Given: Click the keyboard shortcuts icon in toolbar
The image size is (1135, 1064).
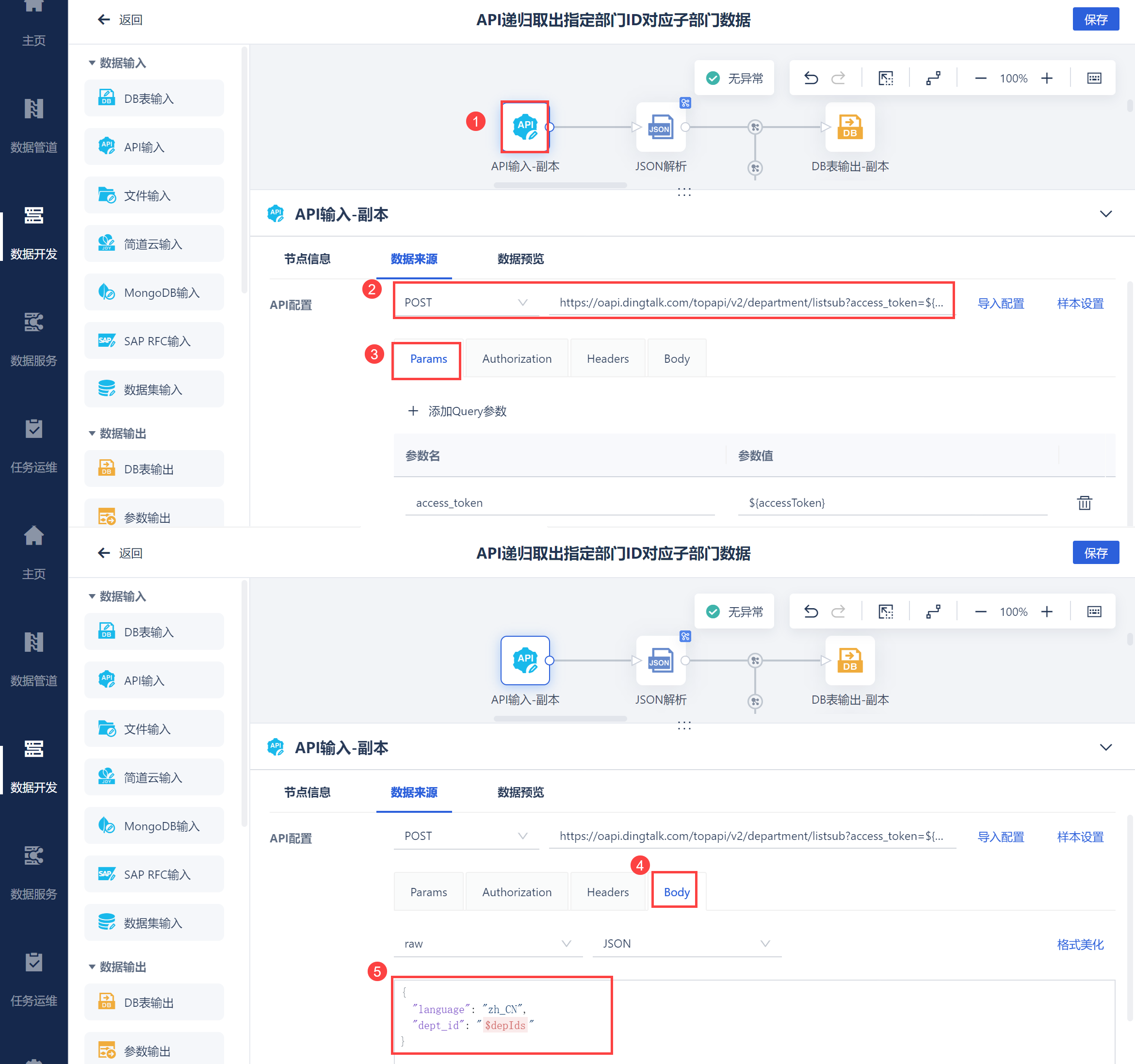Looking at the screenshot, I should (1093, 78).
